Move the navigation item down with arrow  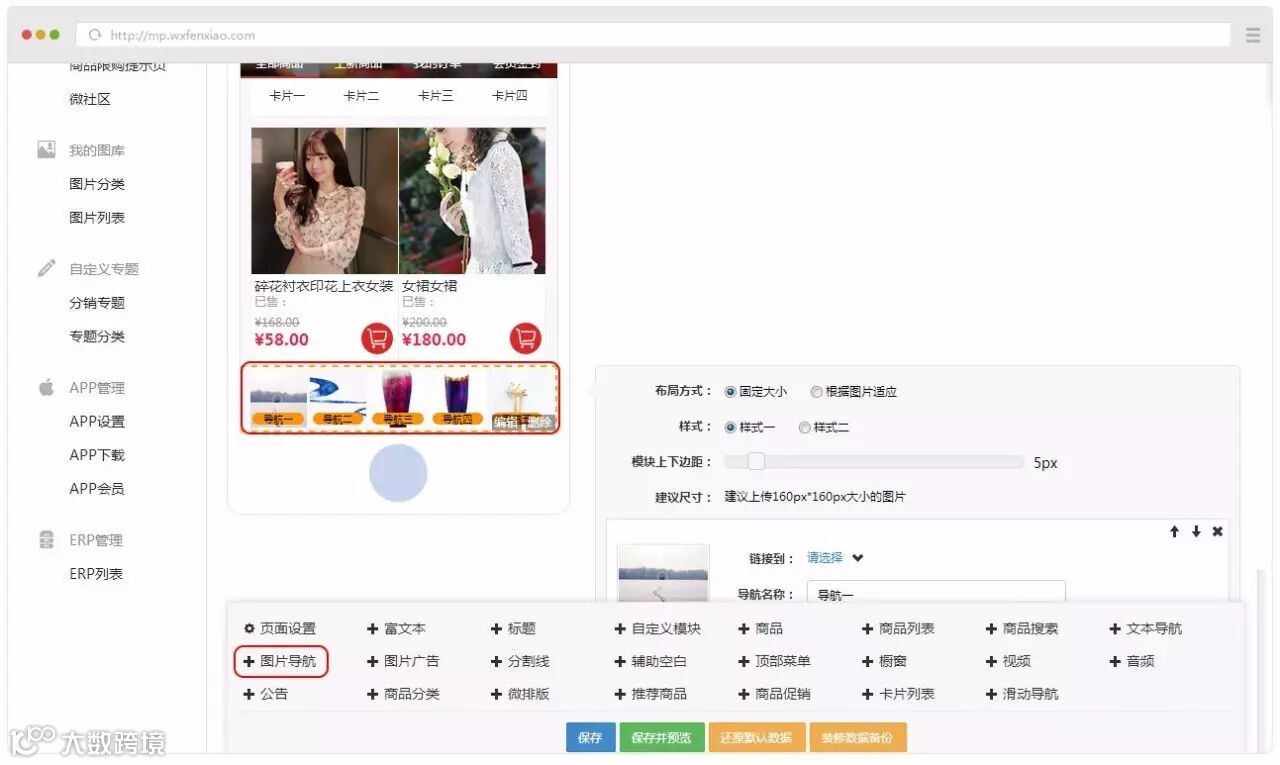[1196, 531]
